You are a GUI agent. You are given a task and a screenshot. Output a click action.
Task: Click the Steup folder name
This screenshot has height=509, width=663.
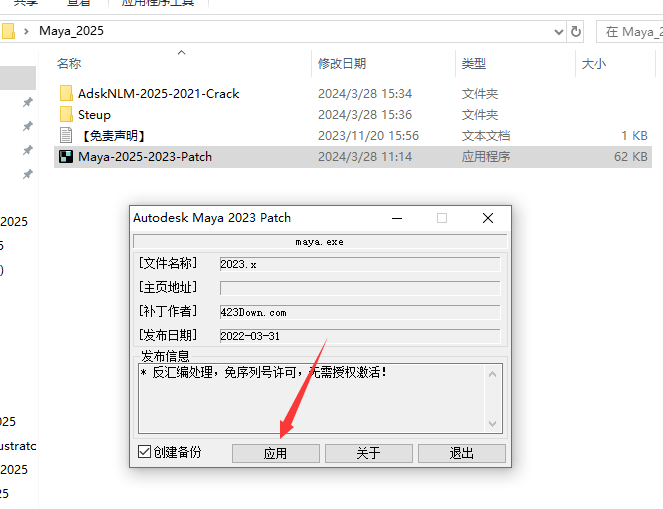[94, 115]
